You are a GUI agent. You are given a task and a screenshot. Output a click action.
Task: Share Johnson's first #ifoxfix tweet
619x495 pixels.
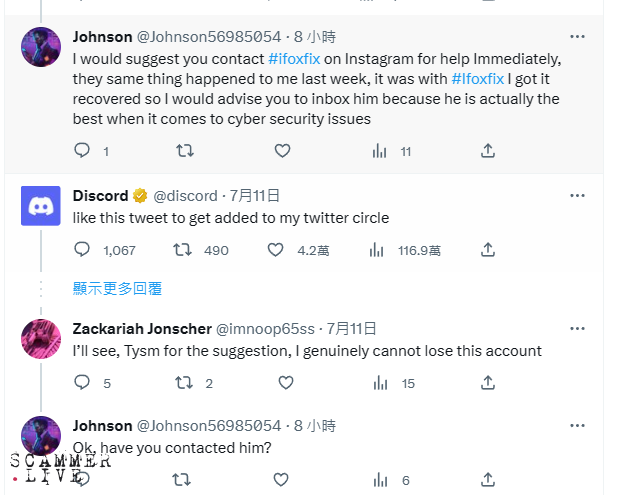click(487, 151)
